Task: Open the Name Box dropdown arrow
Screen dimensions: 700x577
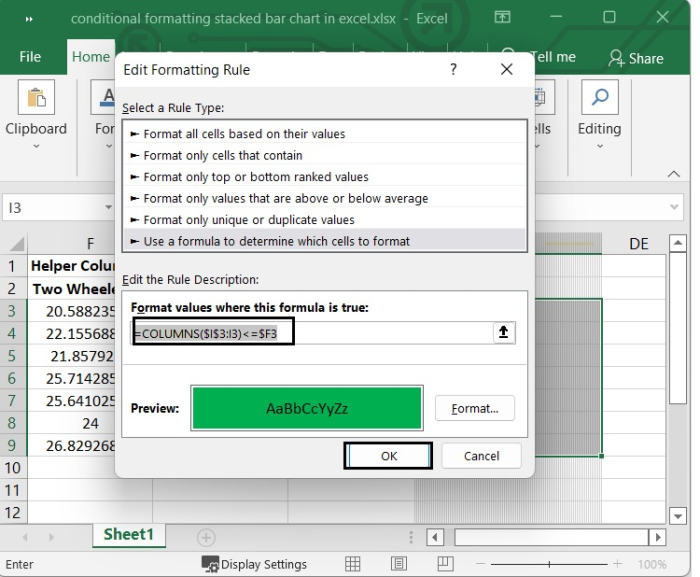Action: tap(108, 207)
